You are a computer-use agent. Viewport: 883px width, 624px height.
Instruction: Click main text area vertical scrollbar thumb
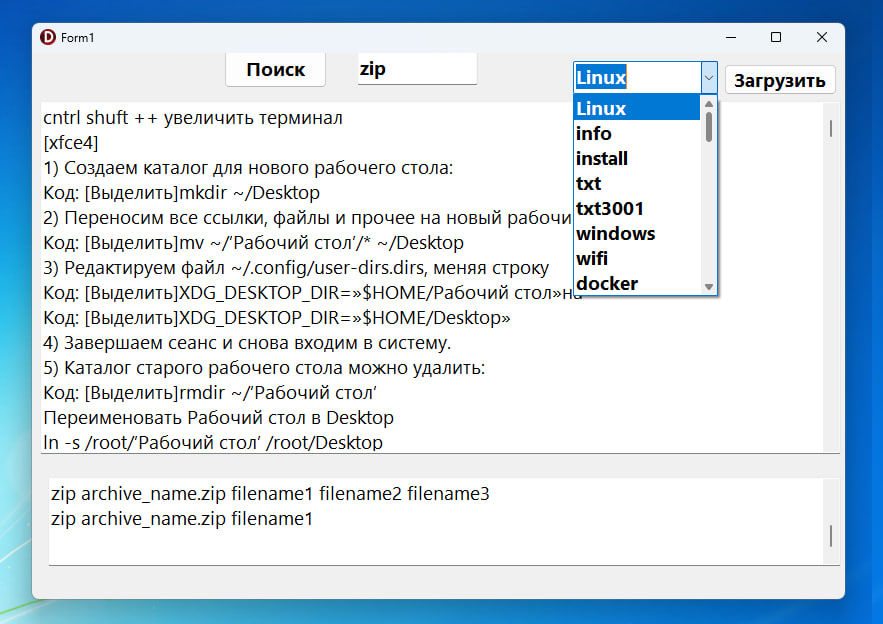tap(830, 128)
